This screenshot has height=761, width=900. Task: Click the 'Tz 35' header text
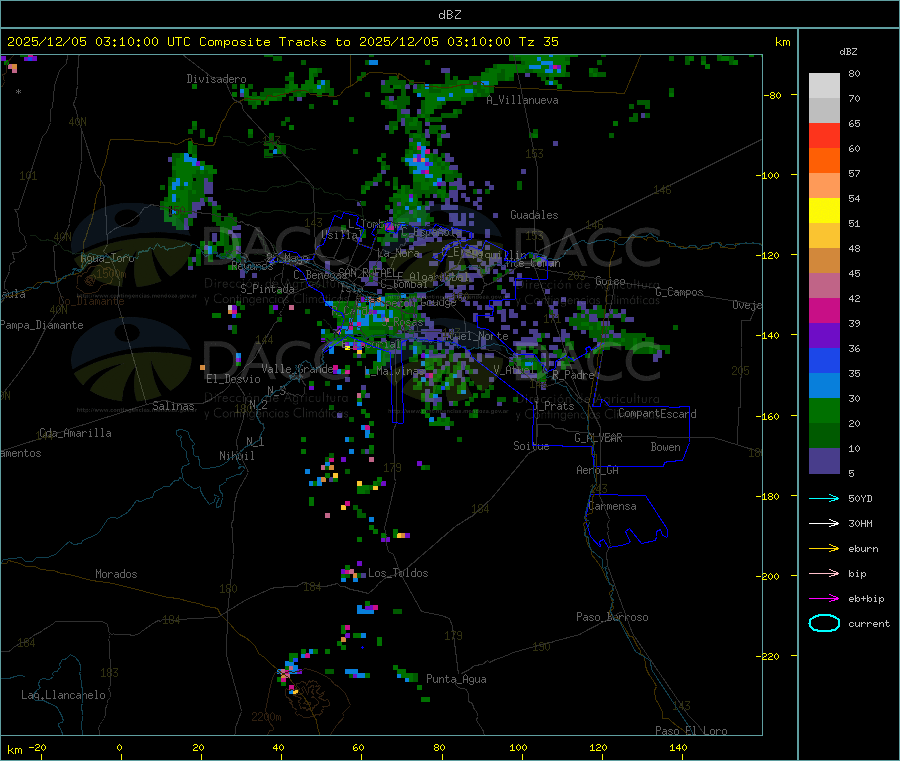pos(538,42)
